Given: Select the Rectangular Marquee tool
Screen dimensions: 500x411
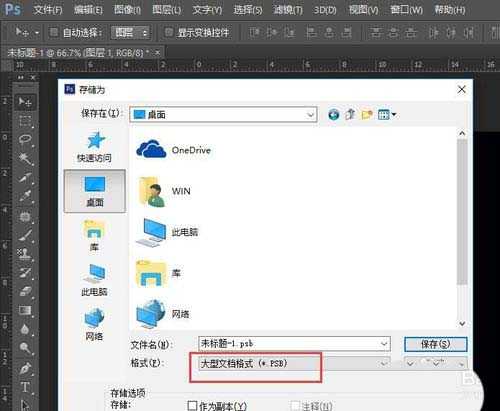Looking at the screenshot, I should 25,121.
